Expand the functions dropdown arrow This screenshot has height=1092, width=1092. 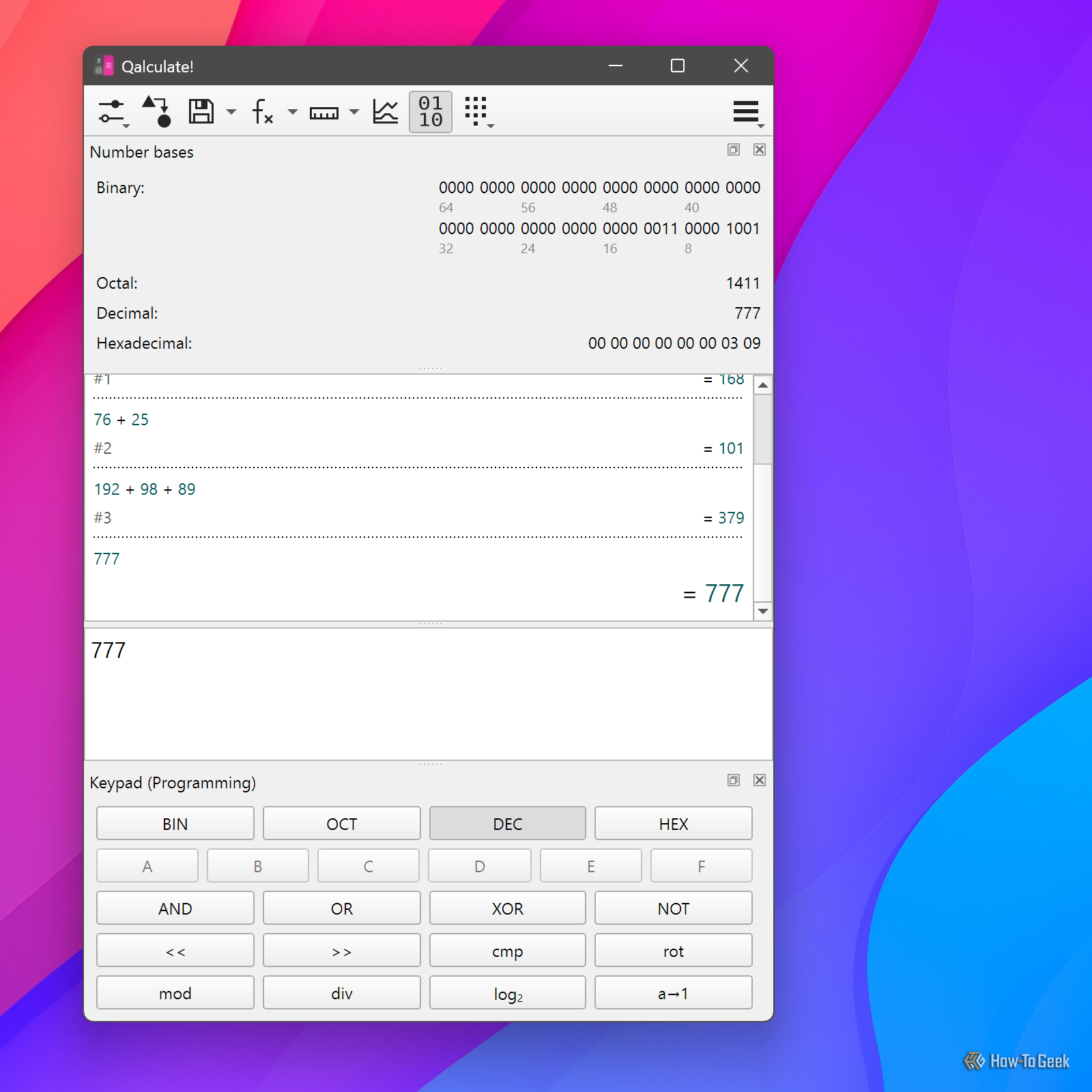pyautogui.click(x=293, y=112)
